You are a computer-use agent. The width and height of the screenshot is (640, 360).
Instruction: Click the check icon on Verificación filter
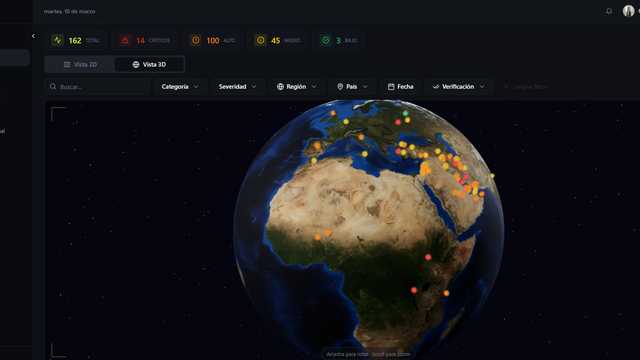436,87
